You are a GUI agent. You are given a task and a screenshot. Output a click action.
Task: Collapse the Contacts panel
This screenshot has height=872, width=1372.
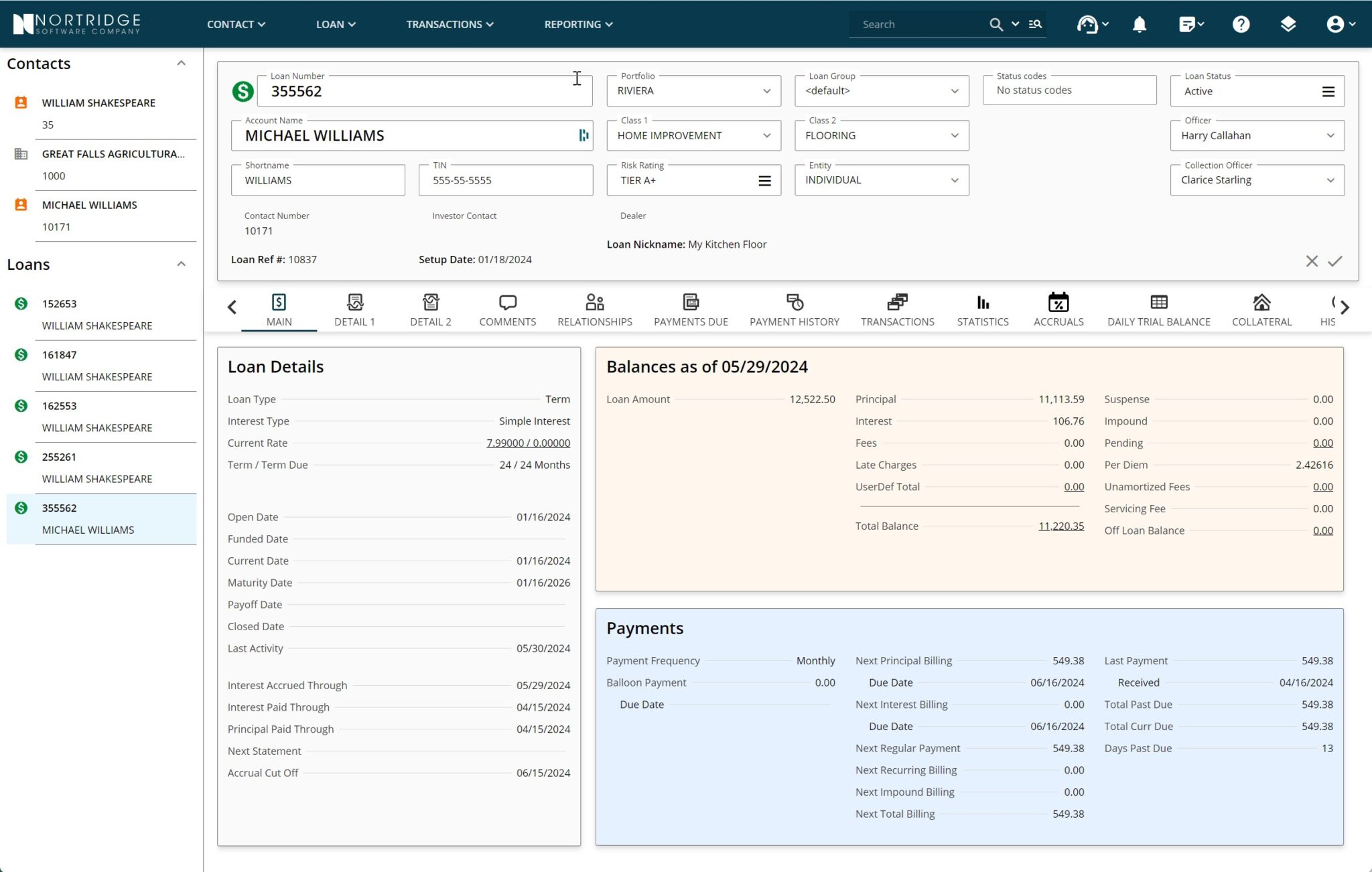pos(181,62)
